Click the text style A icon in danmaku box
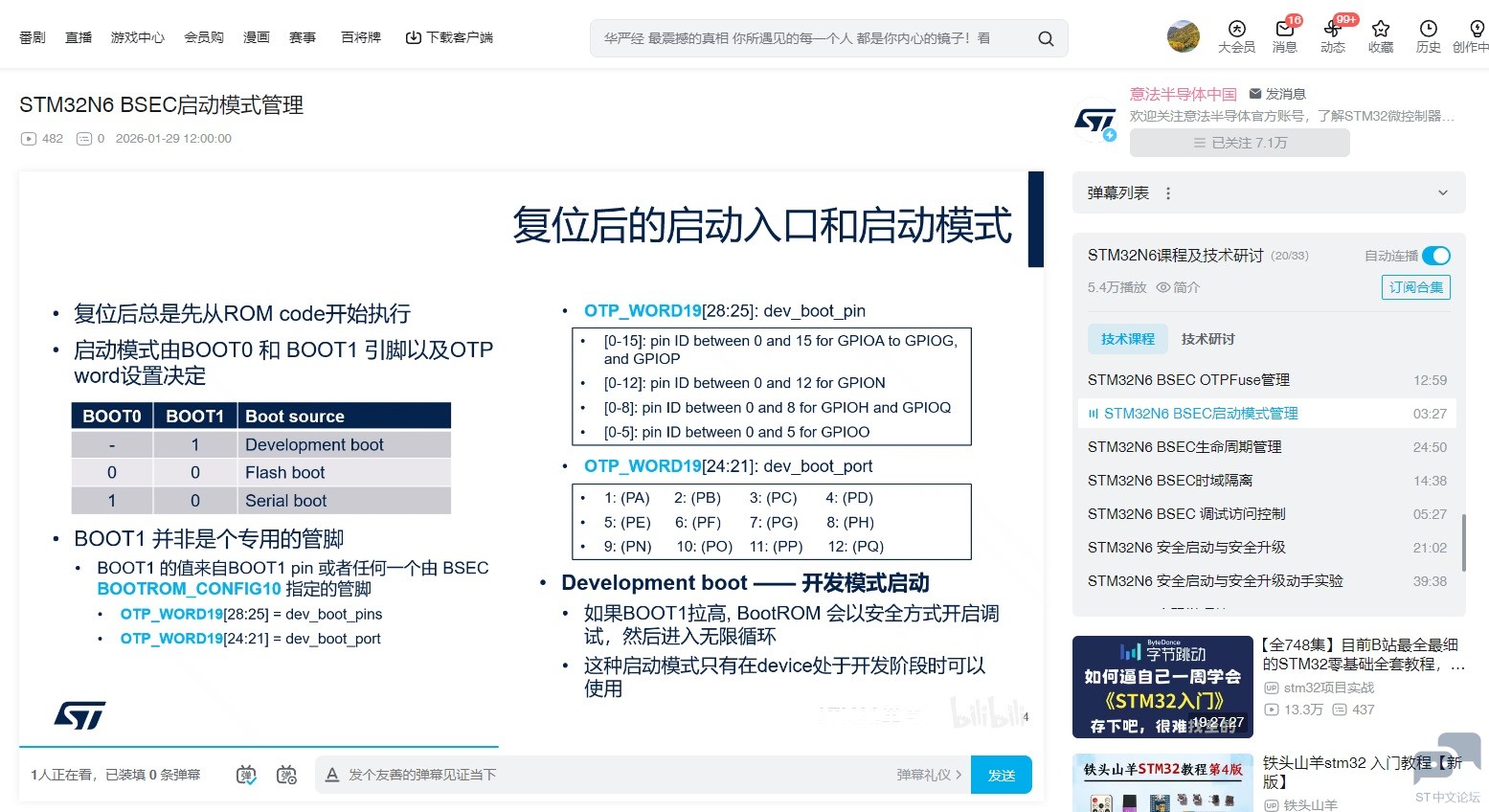The image size is (1489, 812). tap(332, 775)
